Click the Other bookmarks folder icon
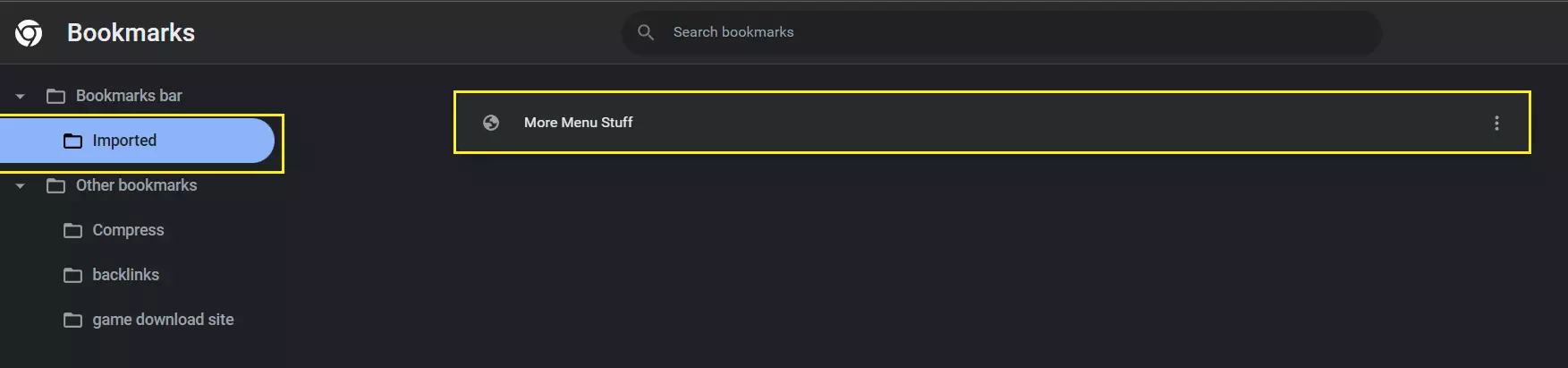 tap(55, 185)
